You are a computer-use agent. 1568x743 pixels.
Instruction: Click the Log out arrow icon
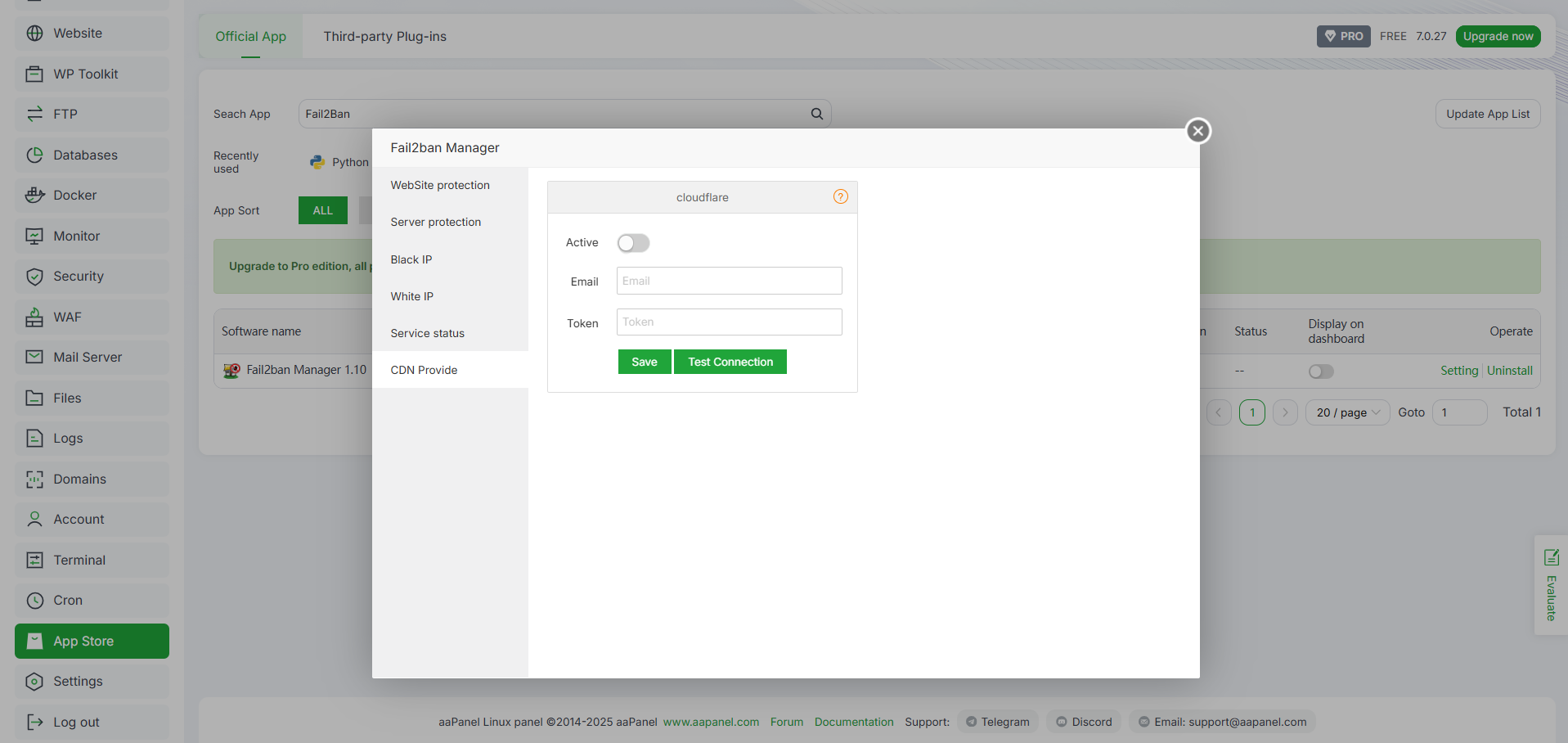[x=34, y=722]
